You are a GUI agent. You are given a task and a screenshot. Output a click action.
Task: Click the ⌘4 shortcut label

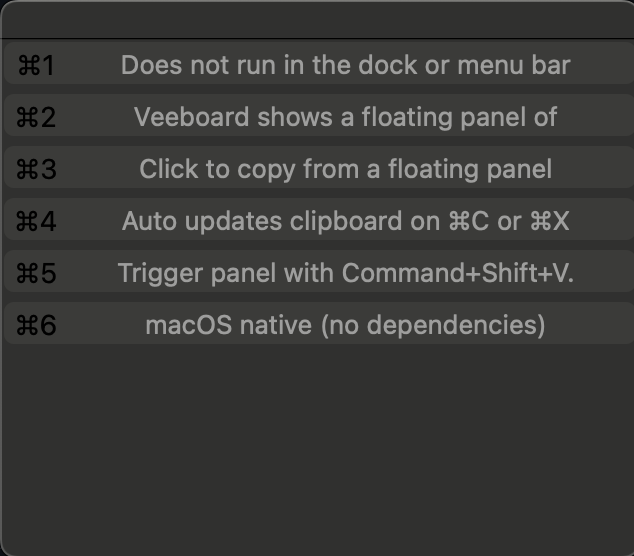(x=36, y=221)
